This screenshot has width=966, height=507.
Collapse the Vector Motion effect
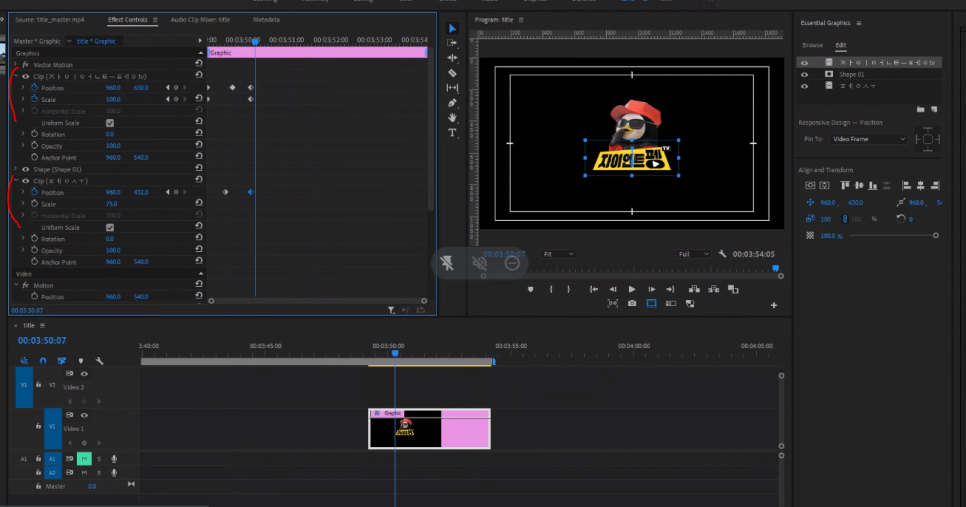coord(16,64)
